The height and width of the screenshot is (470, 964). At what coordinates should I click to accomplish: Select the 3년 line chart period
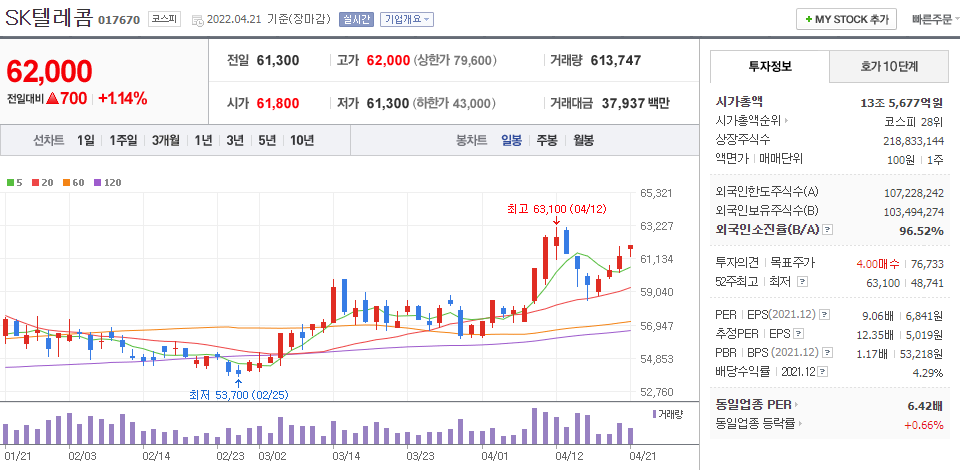pyautogui.click(x=235, y=140)
